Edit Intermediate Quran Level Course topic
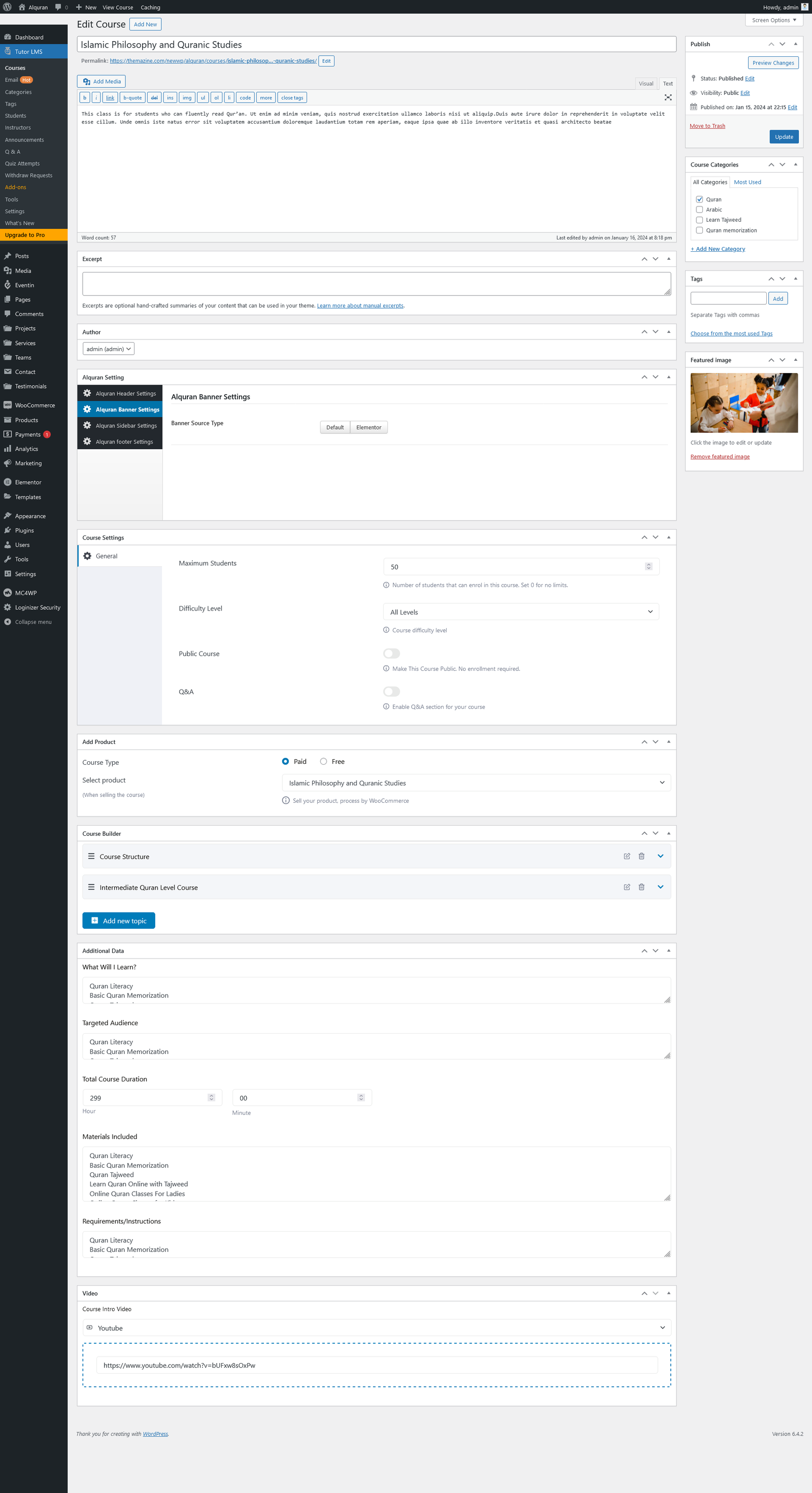The image size is (812, 1493). (x=627, y=887)
